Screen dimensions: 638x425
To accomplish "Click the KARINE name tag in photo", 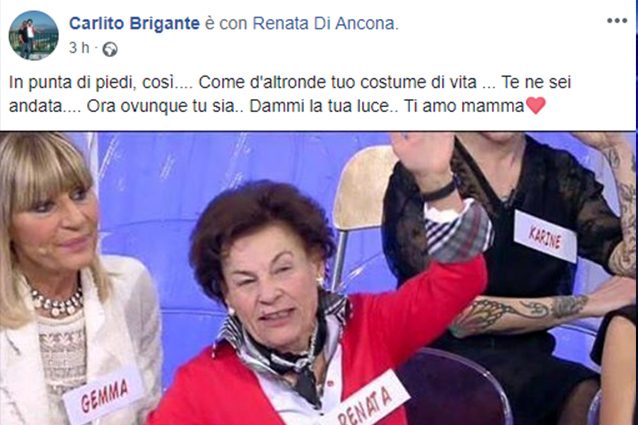I will pos(545,236).
